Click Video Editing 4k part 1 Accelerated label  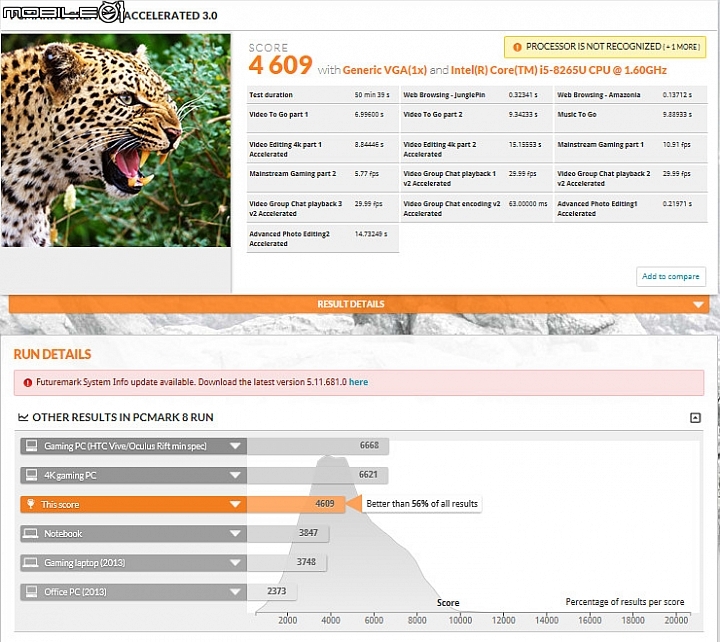pos(286,149)
